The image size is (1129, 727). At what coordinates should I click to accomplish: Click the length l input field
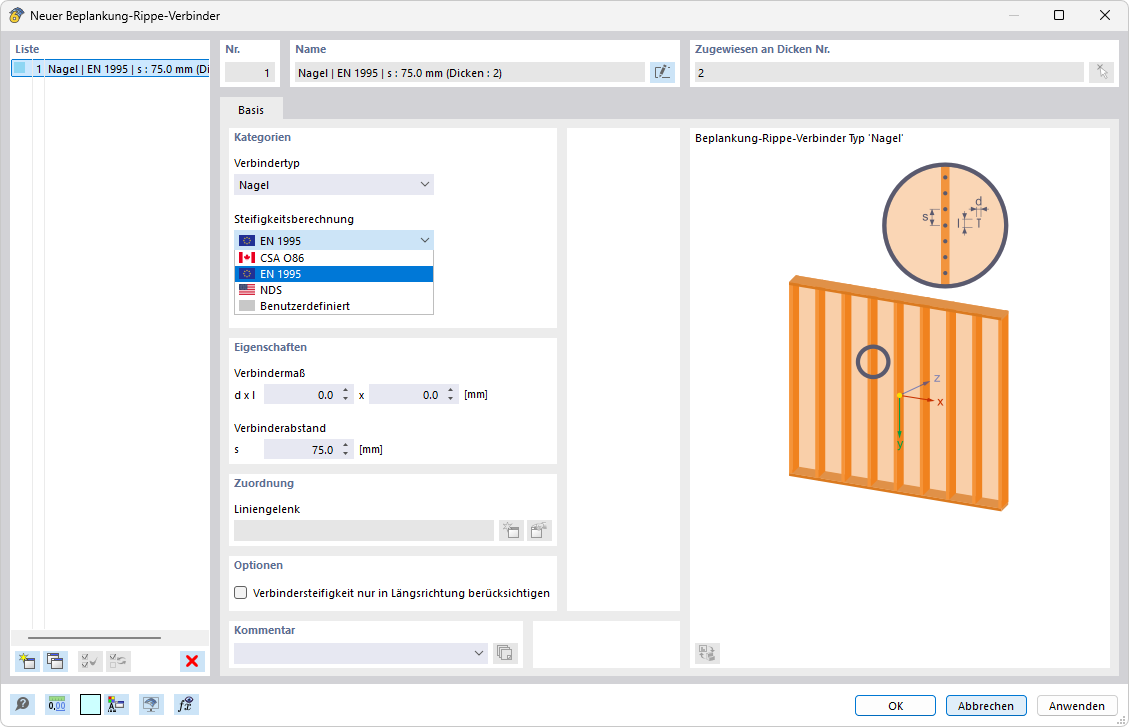pyautogui.click(x=408, y=394)
